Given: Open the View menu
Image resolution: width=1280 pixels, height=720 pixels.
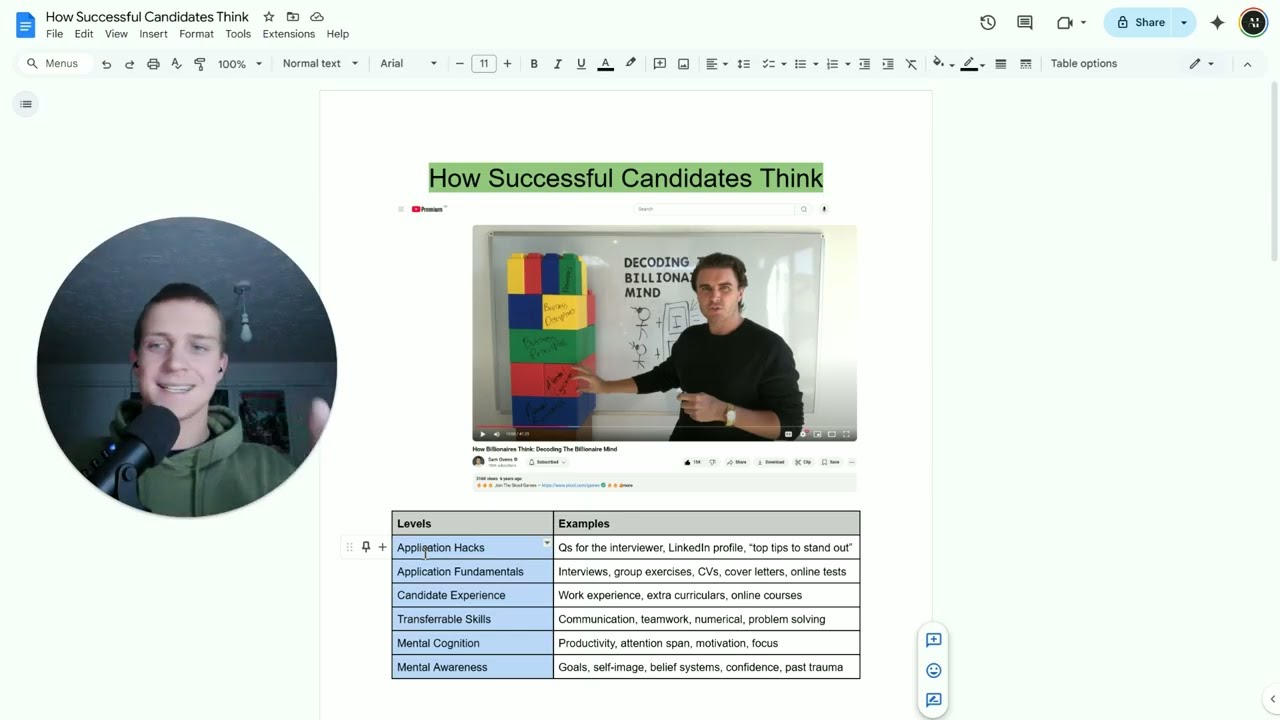Looking at the screenshot, I should tap(116, 34).
